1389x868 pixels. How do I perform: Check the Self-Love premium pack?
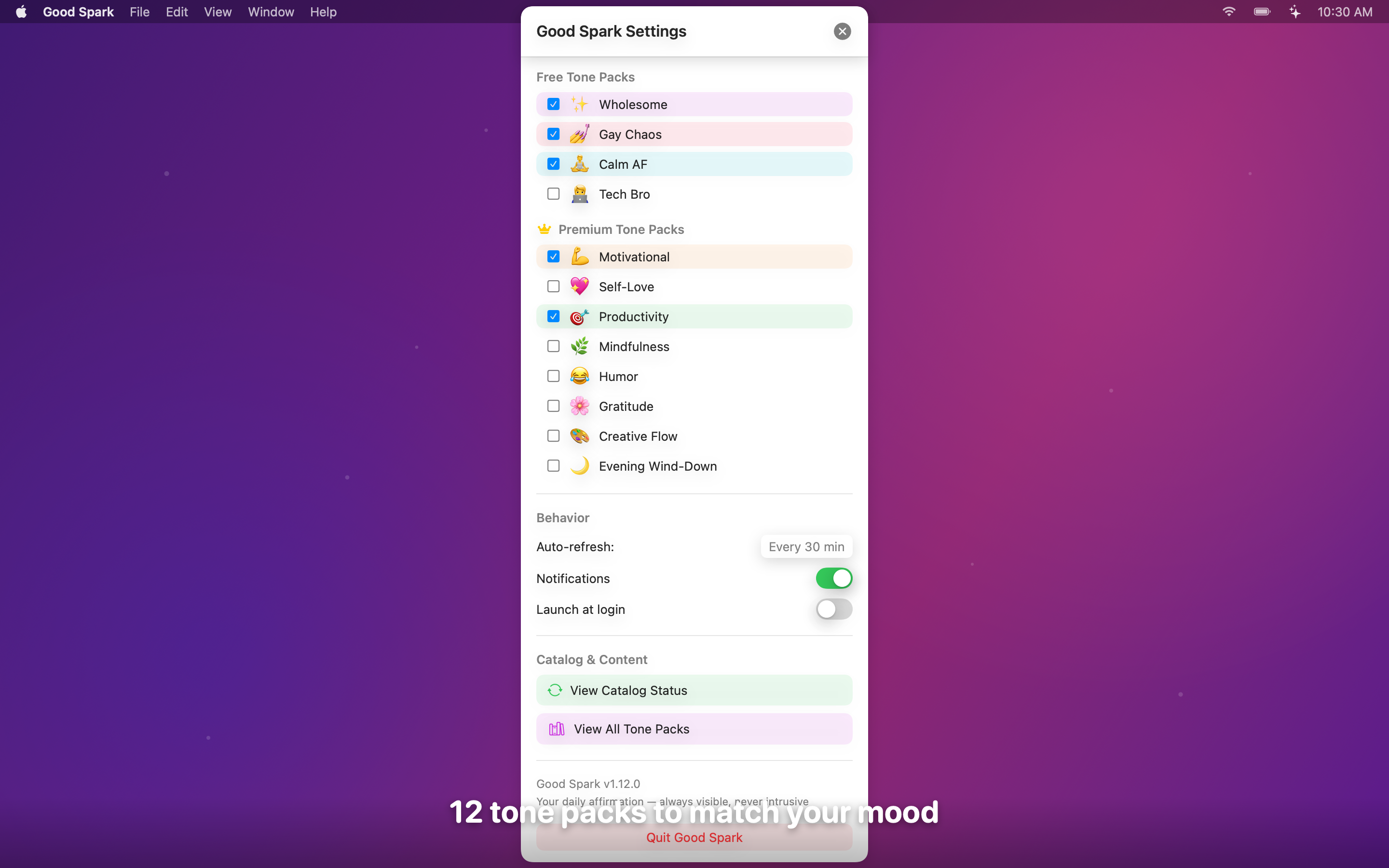pyautogui.click(x=553, y=286)
